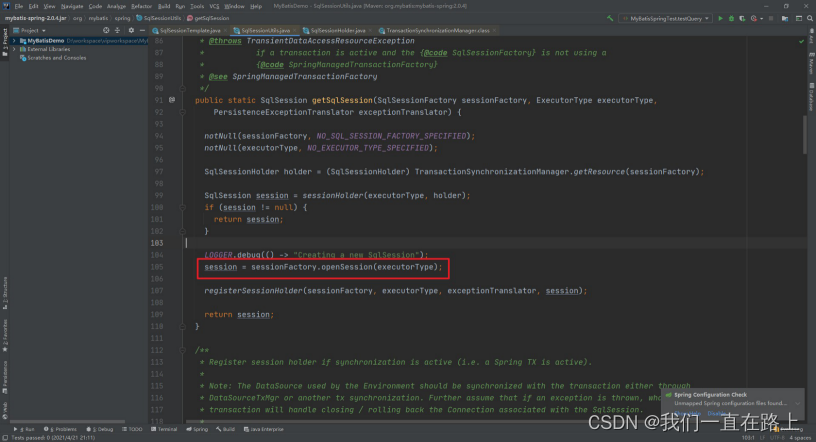The height and width of the screenshot is (442, 816).
Task: Toggle the Structure side tool button
Action: point(5,293)
